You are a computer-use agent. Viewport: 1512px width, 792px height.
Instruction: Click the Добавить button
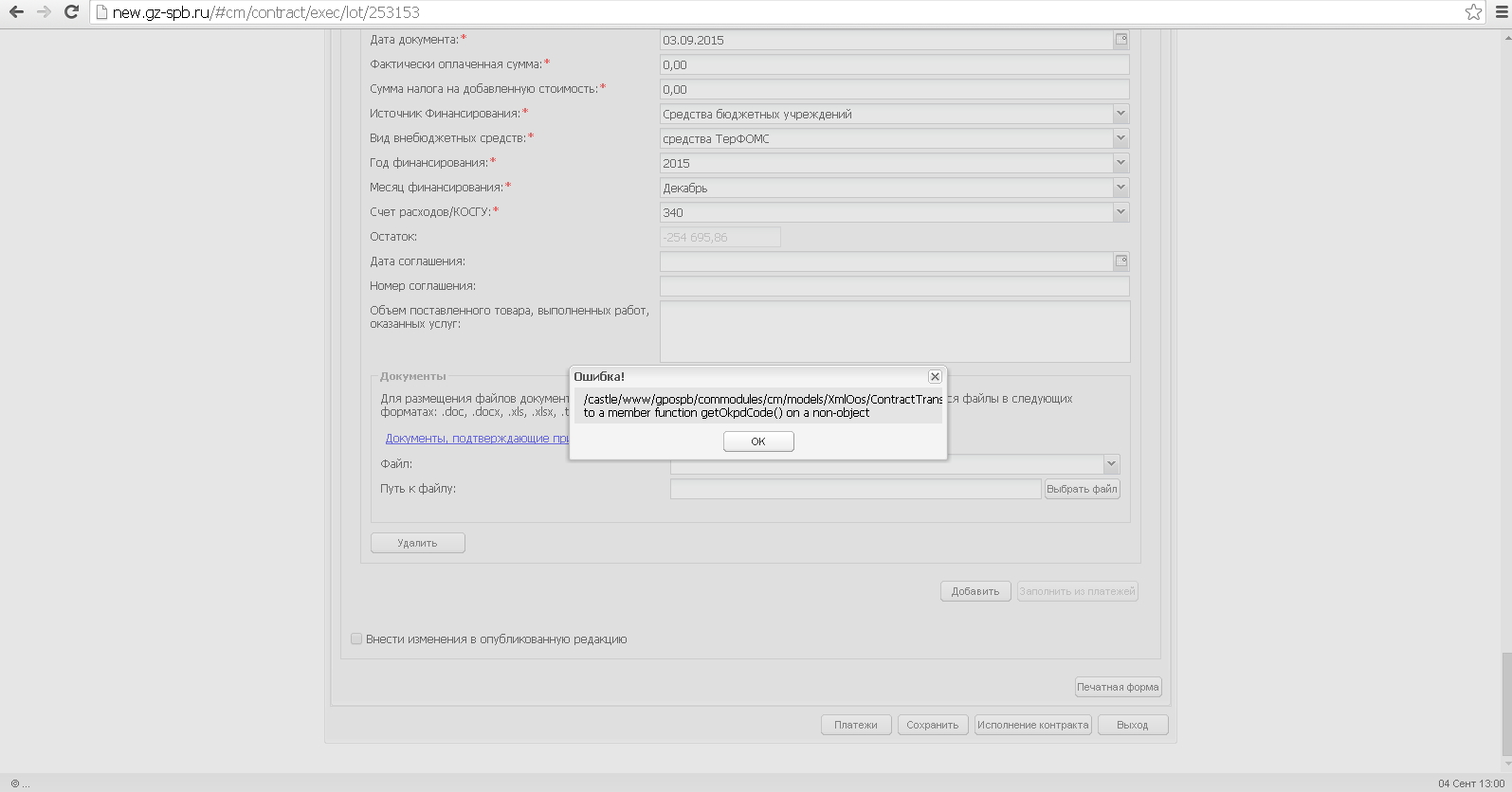(975, 591)
